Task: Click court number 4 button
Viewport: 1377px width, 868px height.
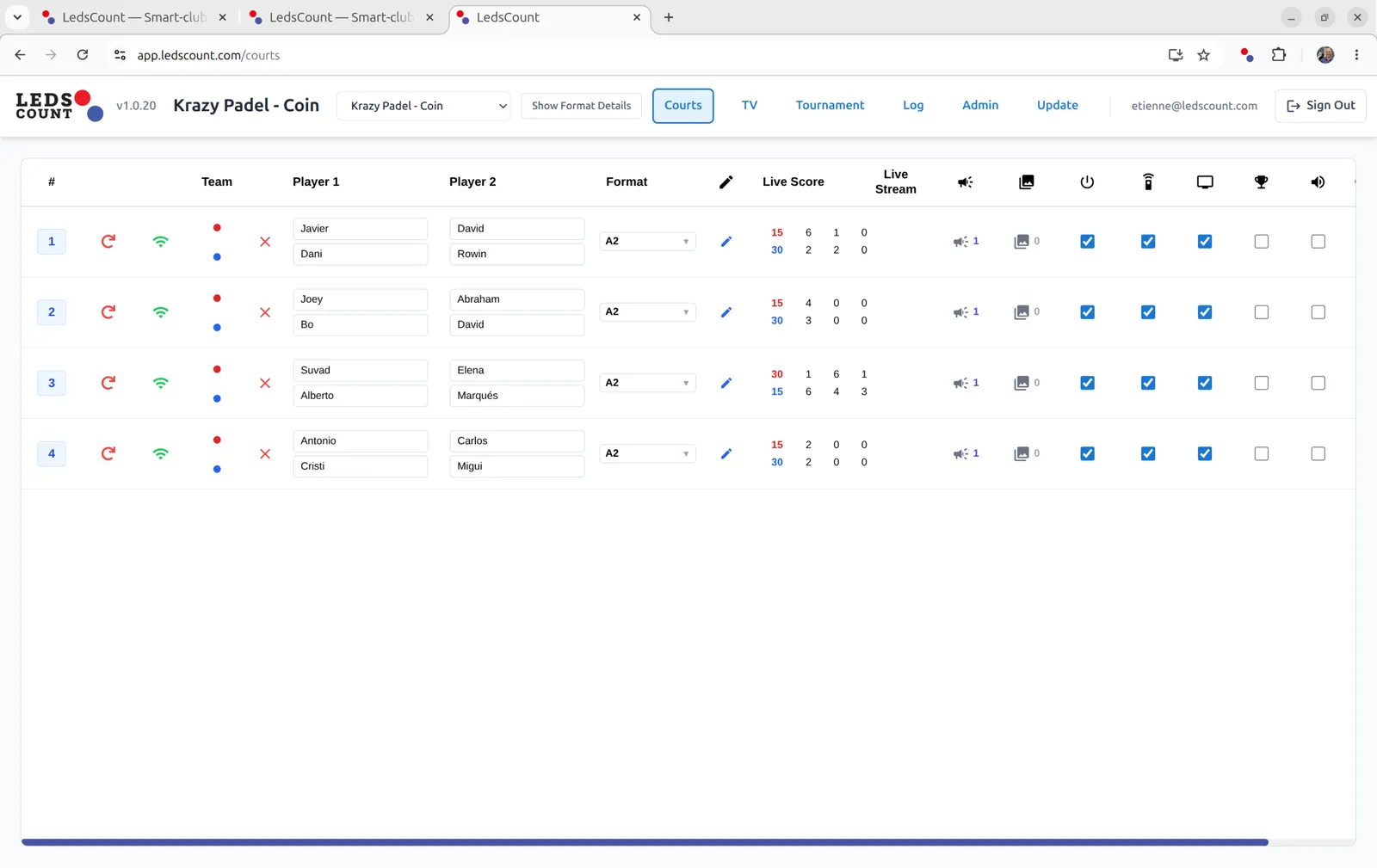Action: [x=52, y=453]
